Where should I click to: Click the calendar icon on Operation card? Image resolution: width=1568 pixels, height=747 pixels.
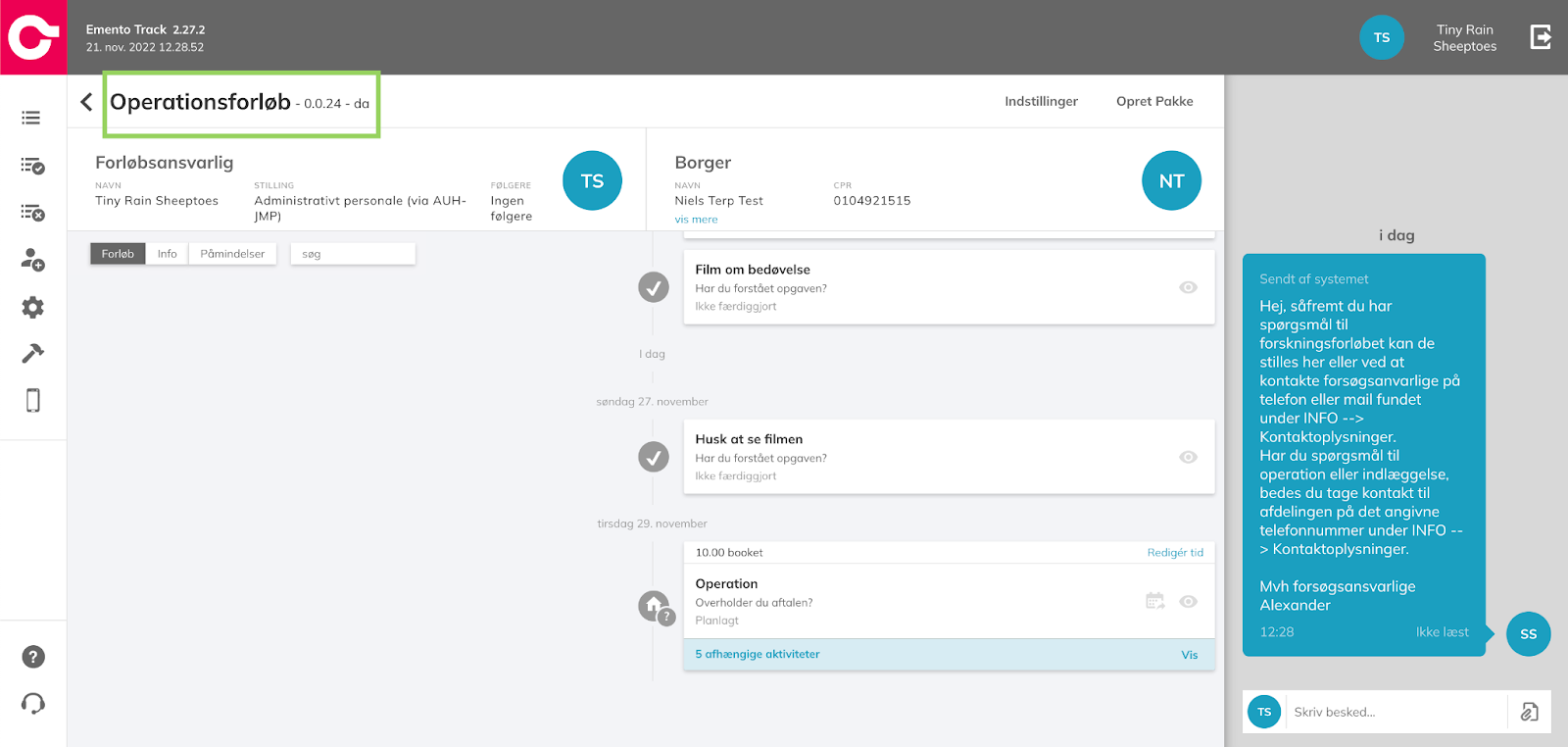pyautogui.click(x=1155, y=601)
